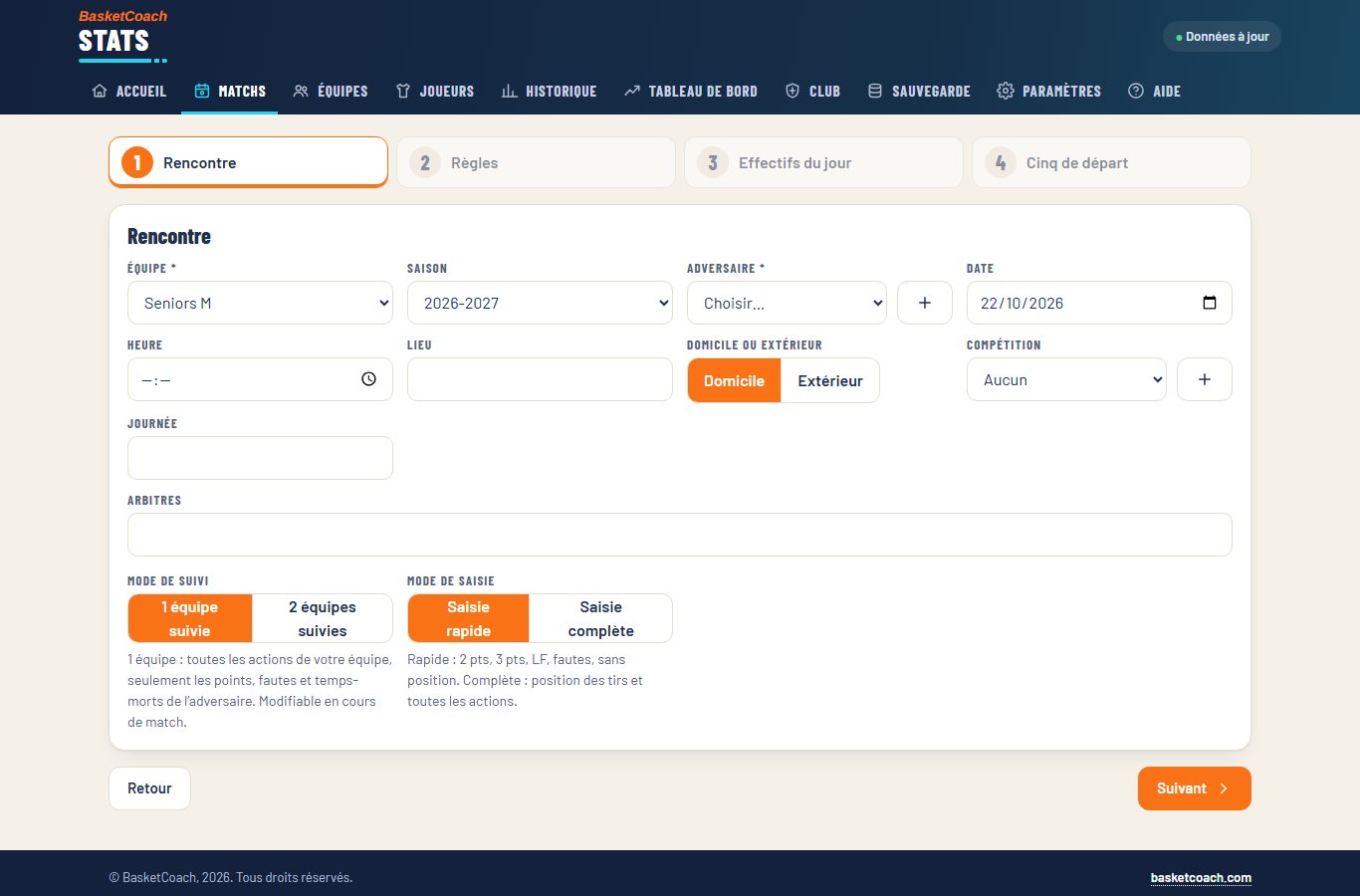Choose the 1 équipe suivie tracking mode
Image resolution: width=1360 pixels, height=896 pixels.
coord(190,618)
